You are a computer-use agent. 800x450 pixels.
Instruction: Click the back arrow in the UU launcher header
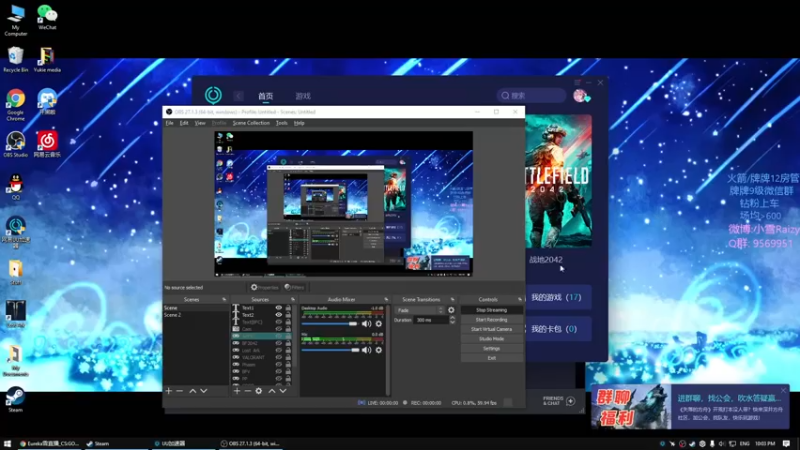coord(238,96)
